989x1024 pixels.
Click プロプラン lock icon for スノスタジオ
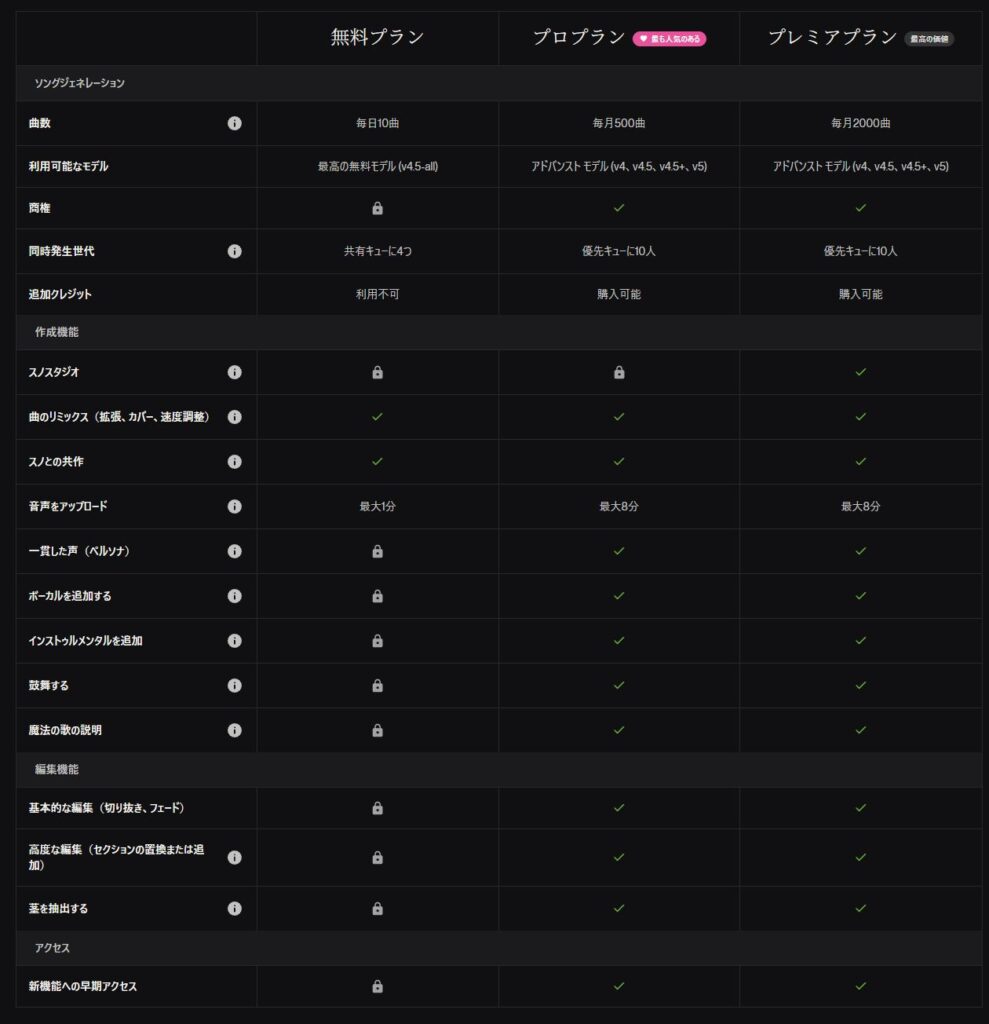tap(619, 372)
